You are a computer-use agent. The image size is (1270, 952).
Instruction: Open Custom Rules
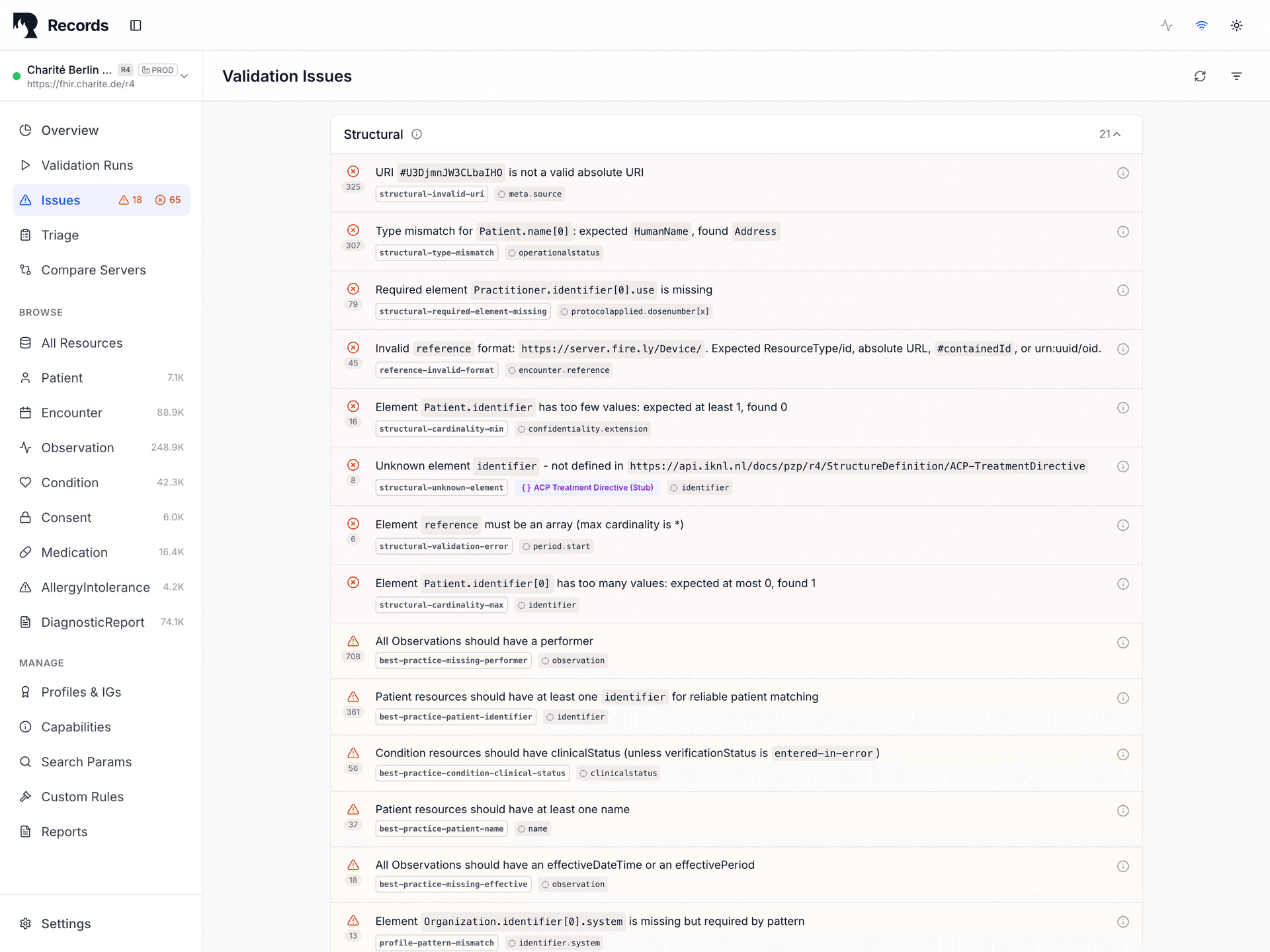point(101,797)
